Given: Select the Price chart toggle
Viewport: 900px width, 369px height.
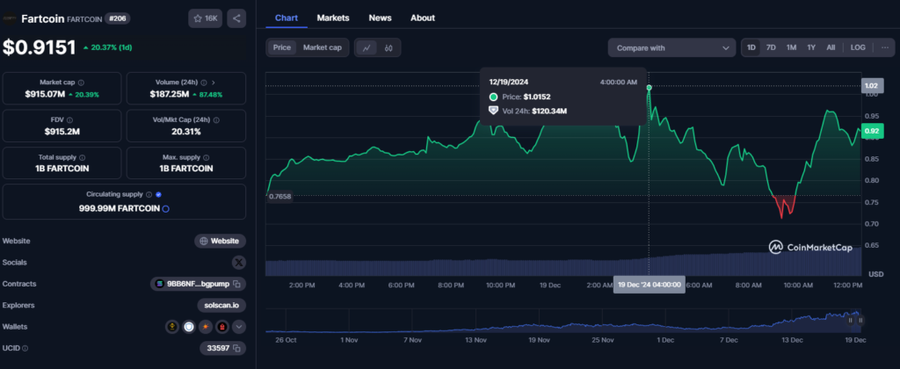Looking at the screenshot, I should (282, 48).
